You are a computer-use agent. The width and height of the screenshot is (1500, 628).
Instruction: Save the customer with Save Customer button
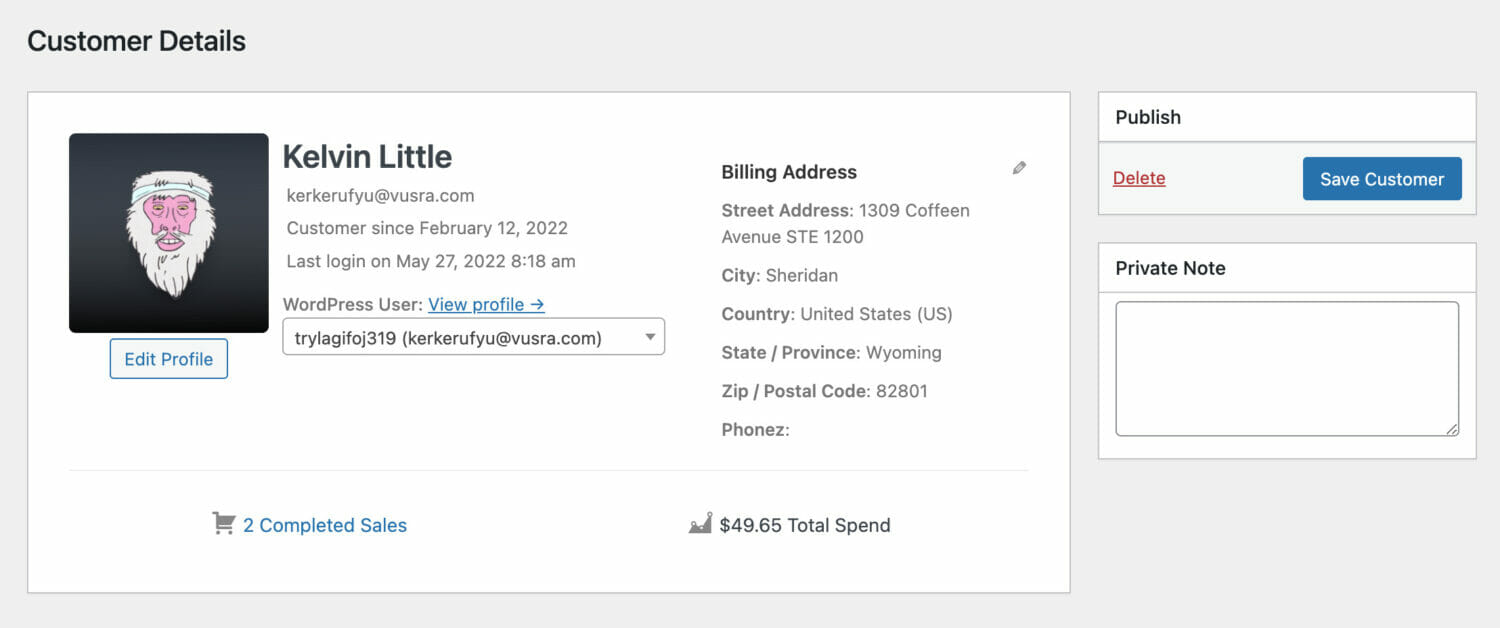coord(1382,179)
